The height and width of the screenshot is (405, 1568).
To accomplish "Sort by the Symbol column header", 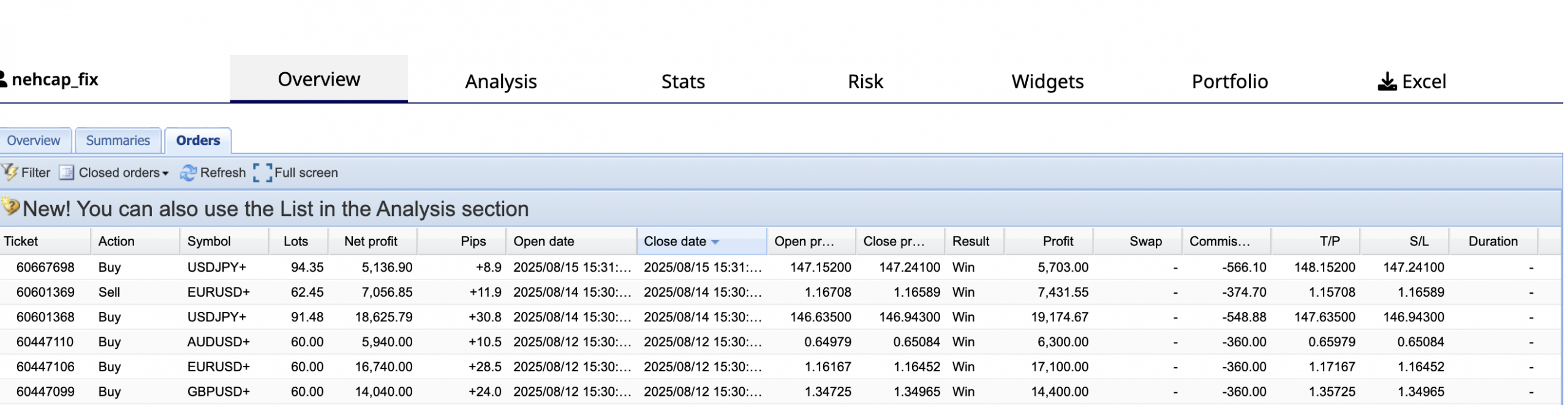I will pos(209,242).
